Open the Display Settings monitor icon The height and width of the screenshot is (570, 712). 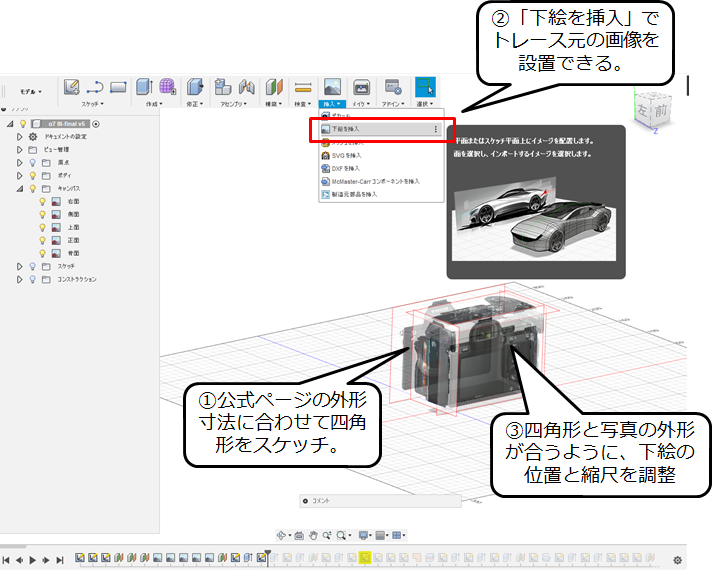tap(363, 535)
